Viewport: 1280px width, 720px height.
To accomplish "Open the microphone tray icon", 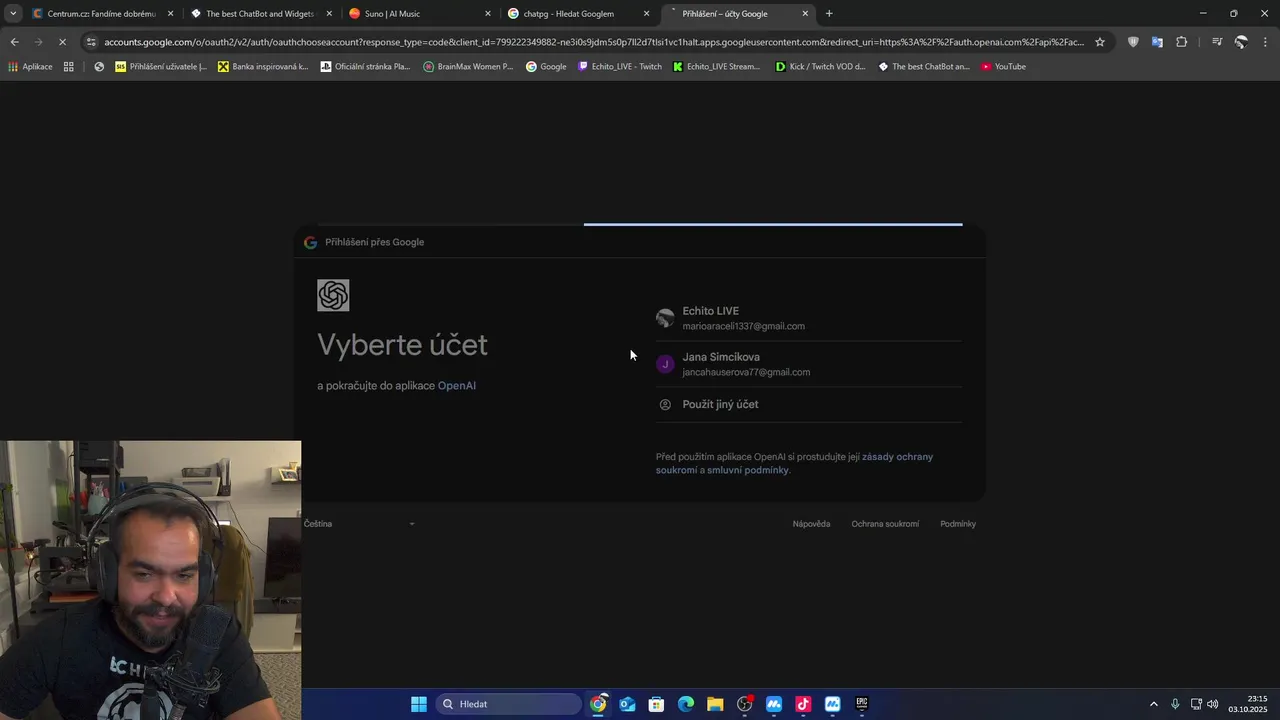I will [1175, 704].
